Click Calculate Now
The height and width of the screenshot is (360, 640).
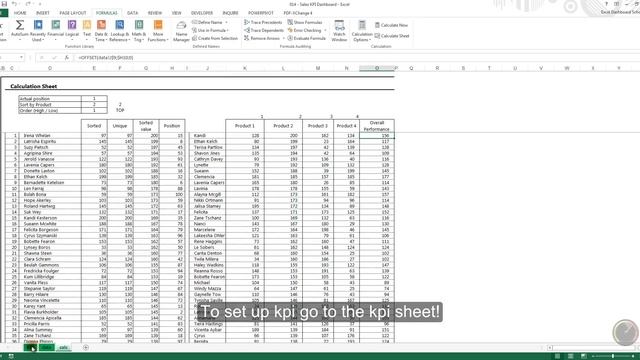point(391,25)
